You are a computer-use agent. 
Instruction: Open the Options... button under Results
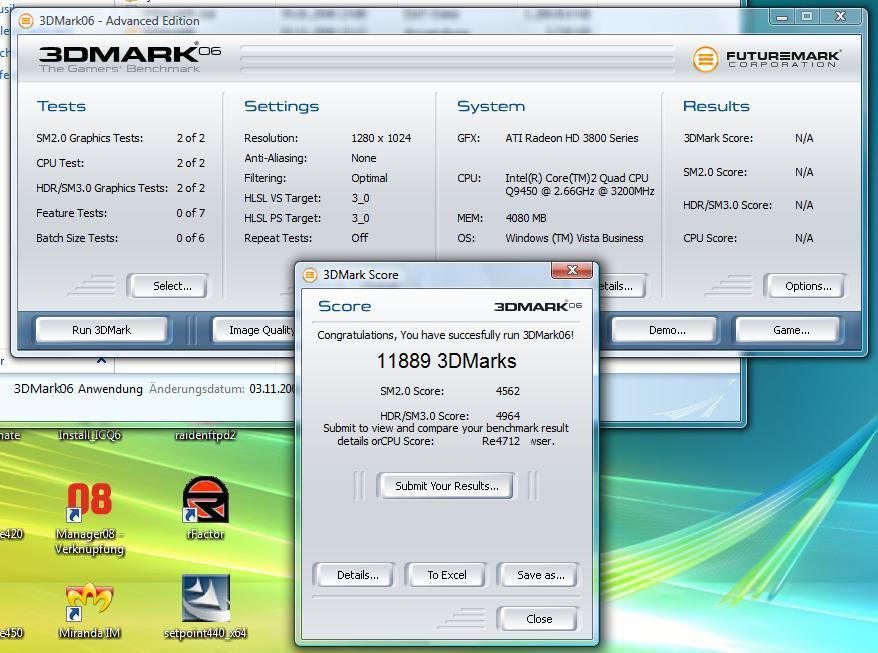[807, 286]
